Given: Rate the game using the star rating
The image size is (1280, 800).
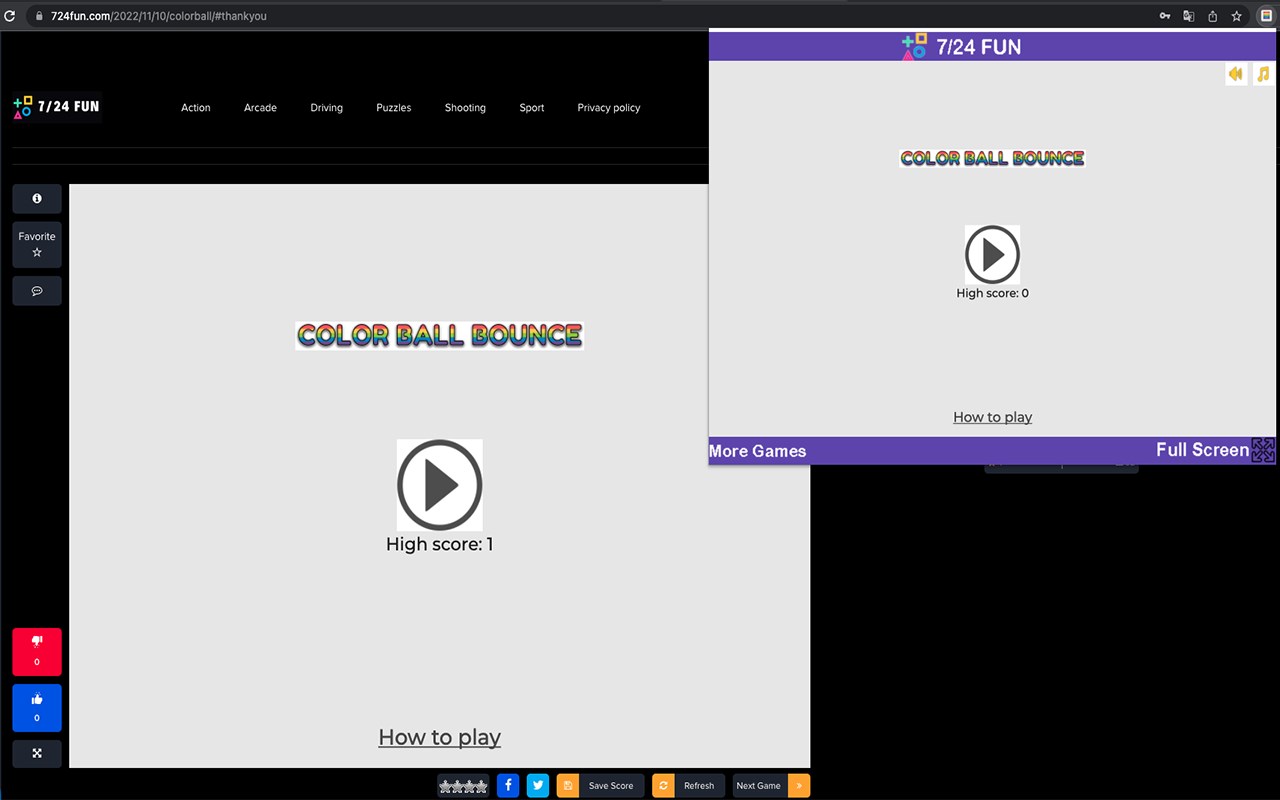Looking at the screenshot, I should [x=463, y=786].
